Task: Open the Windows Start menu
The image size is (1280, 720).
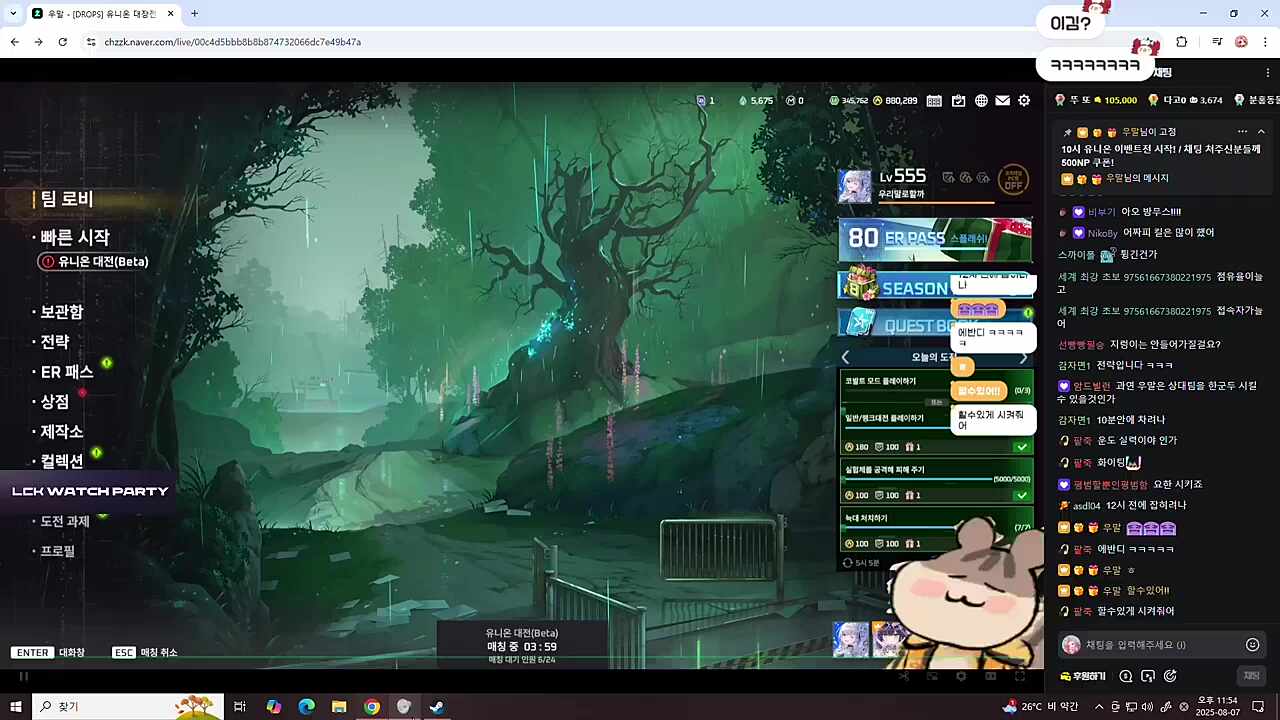Action: coord(16,707)
